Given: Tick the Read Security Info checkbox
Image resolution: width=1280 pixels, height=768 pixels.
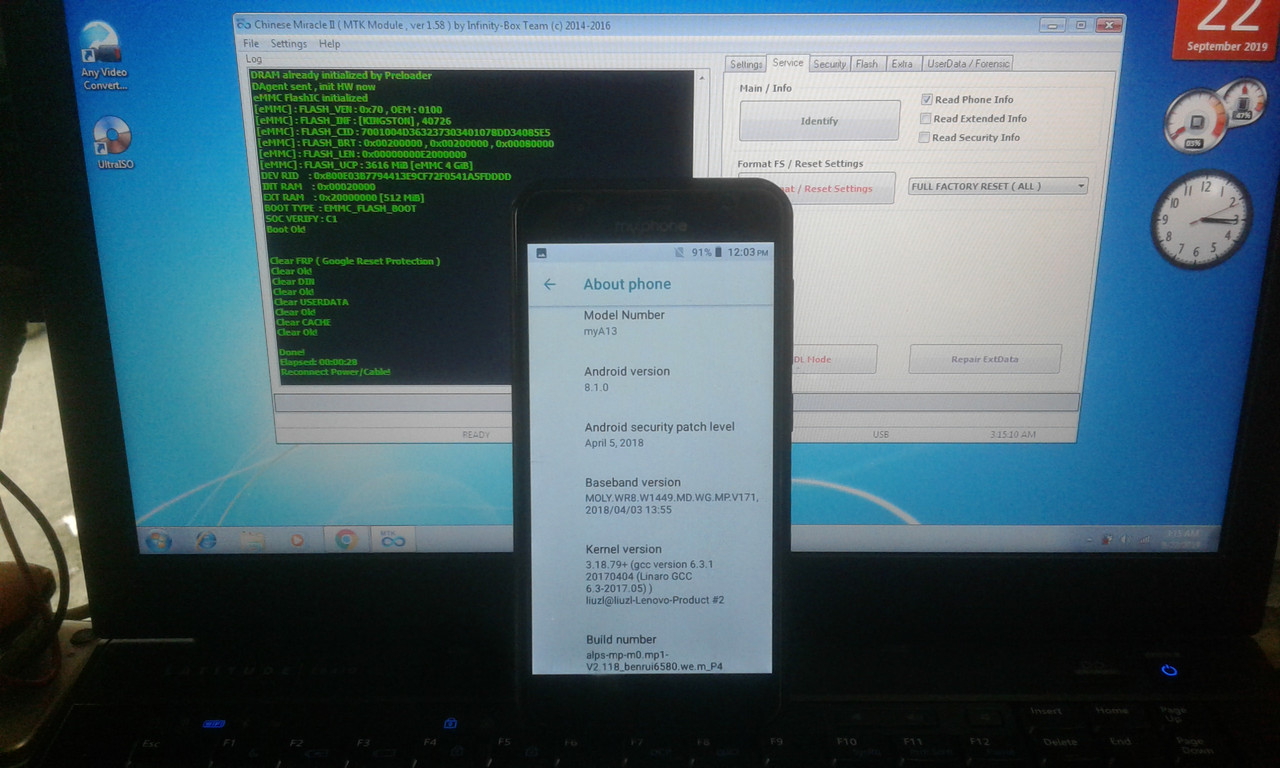Looking at the screenshot, I should click(x=924, y=138).
